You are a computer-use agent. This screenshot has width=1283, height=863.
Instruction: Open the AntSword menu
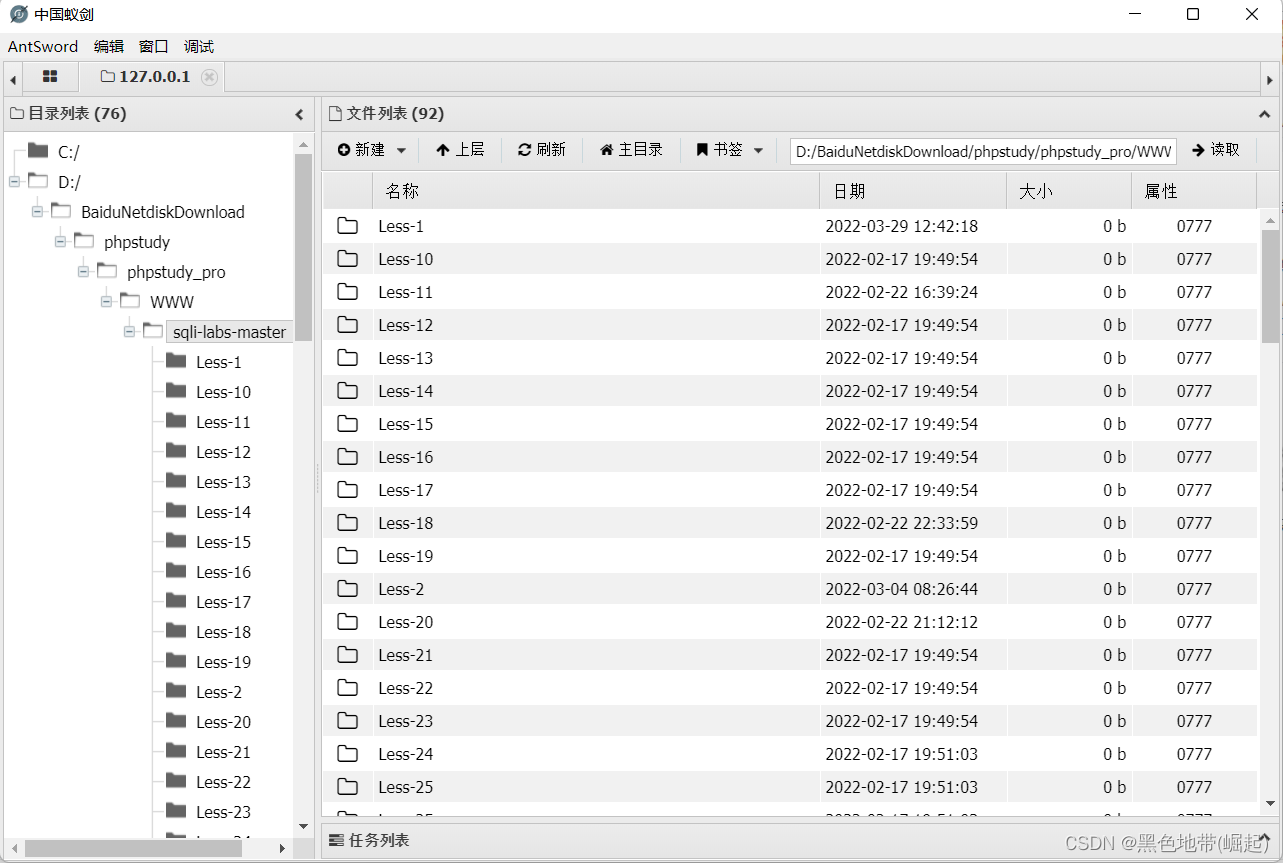click(42, 46)
